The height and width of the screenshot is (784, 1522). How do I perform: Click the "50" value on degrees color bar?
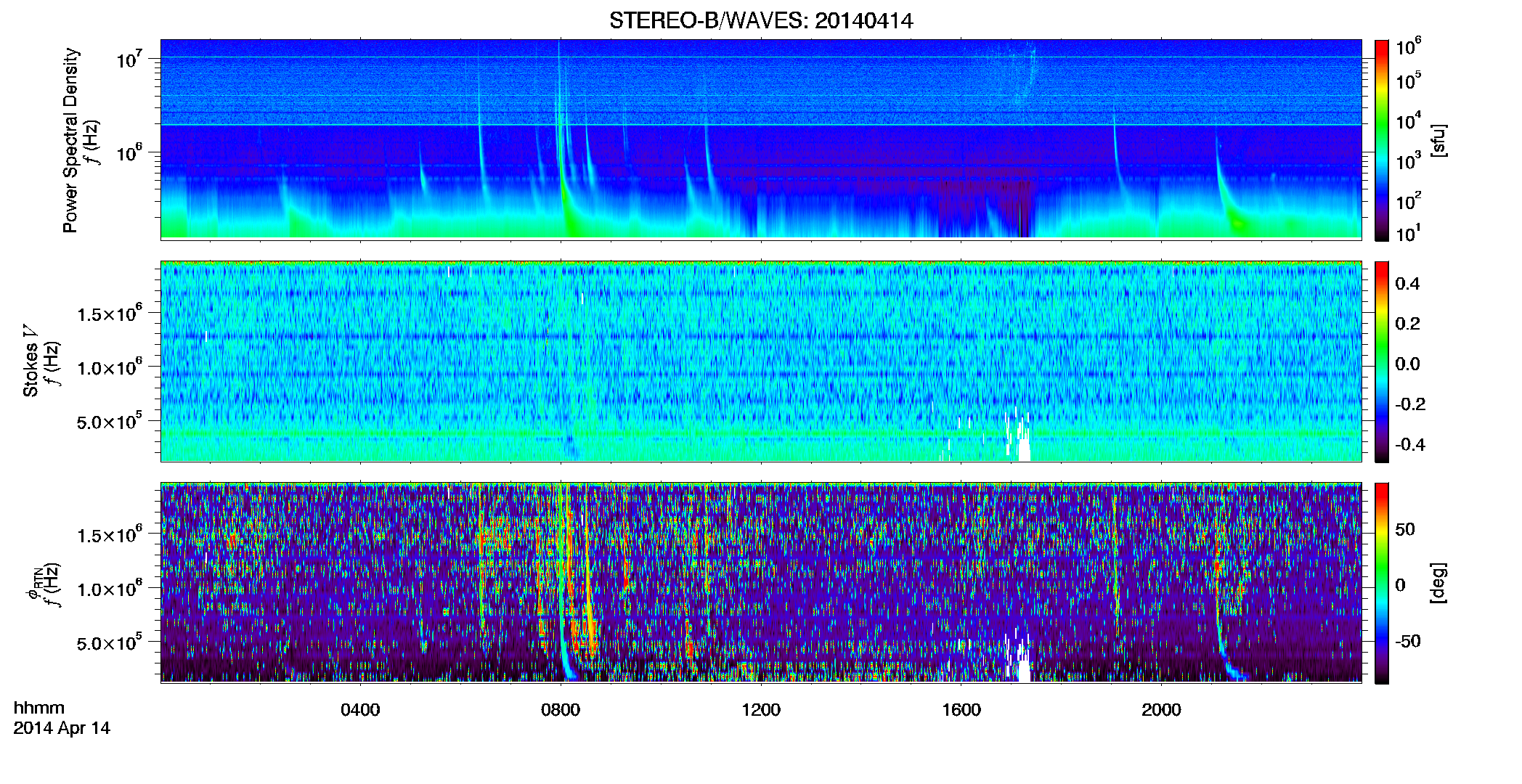point(1405,529)
